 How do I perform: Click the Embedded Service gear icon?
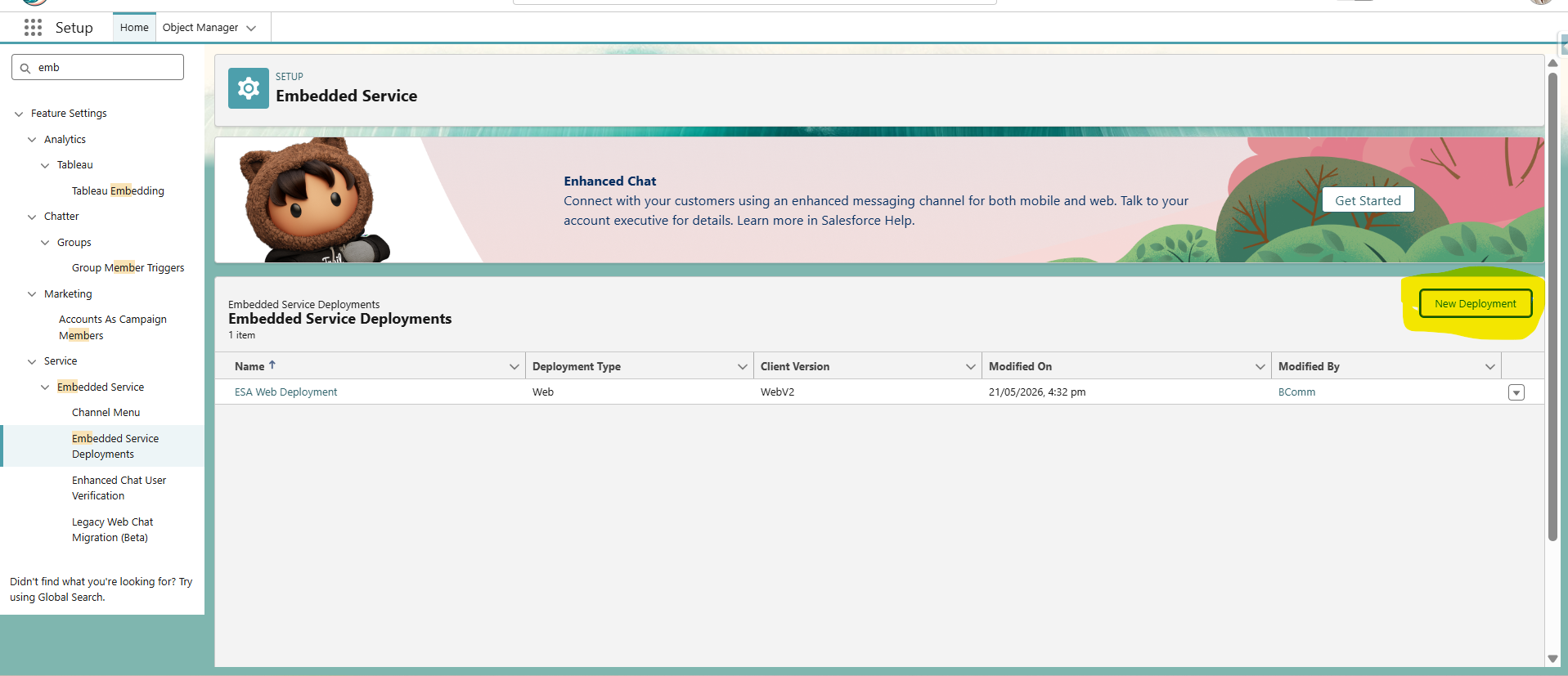coord(249,88)
